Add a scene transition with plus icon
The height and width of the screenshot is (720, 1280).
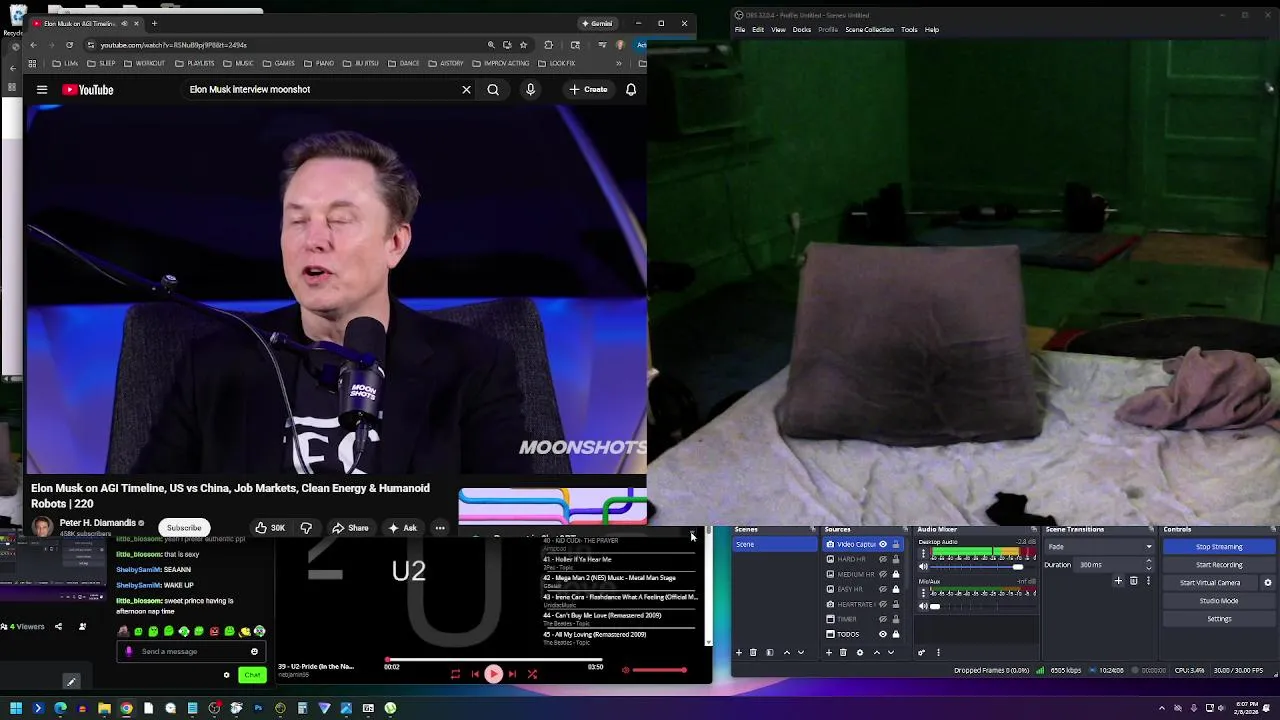click(1118, 581)
